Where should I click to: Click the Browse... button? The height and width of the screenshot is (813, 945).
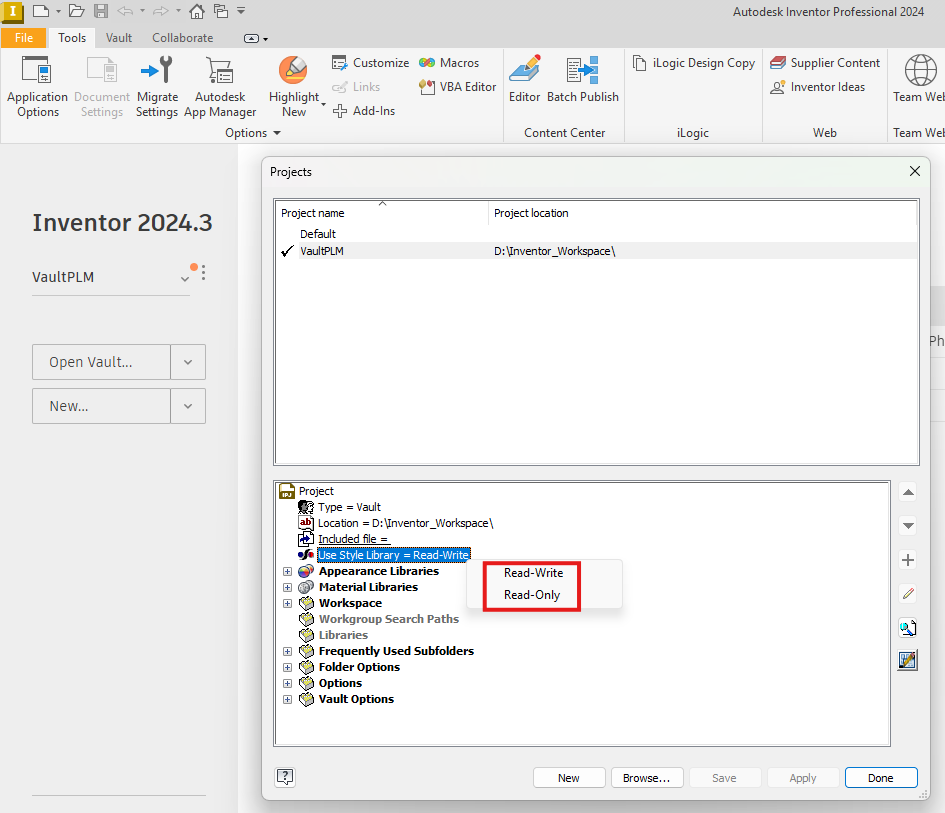tap(647, 778)
